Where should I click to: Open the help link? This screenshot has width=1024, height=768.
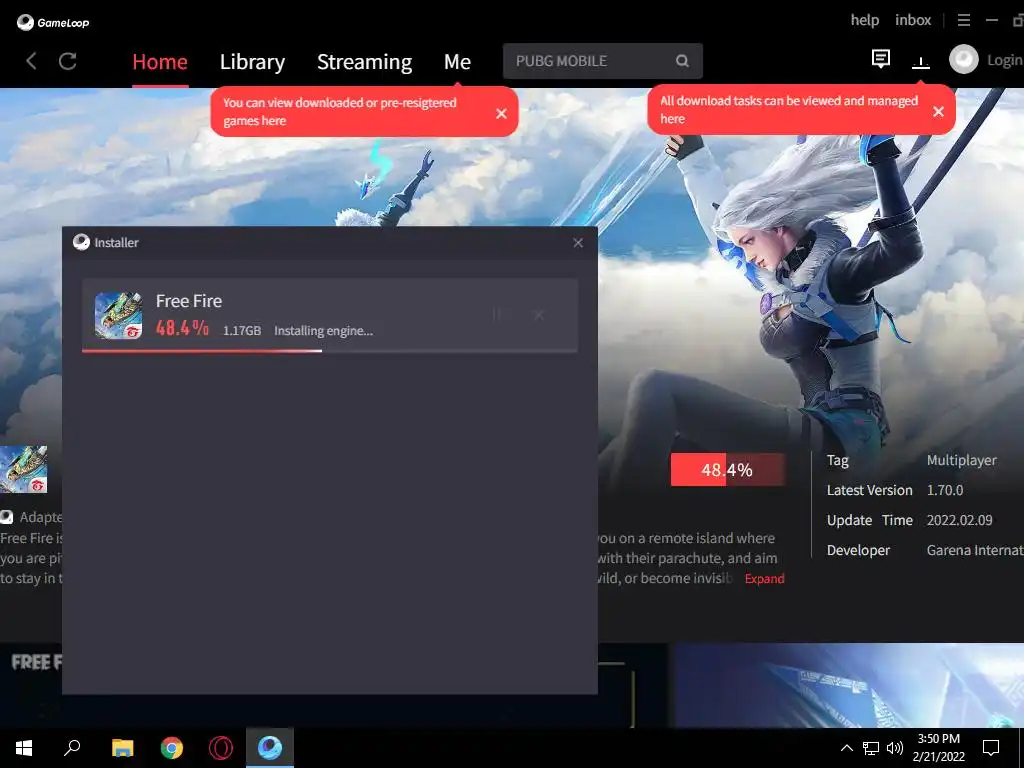[x=865, y=20]
